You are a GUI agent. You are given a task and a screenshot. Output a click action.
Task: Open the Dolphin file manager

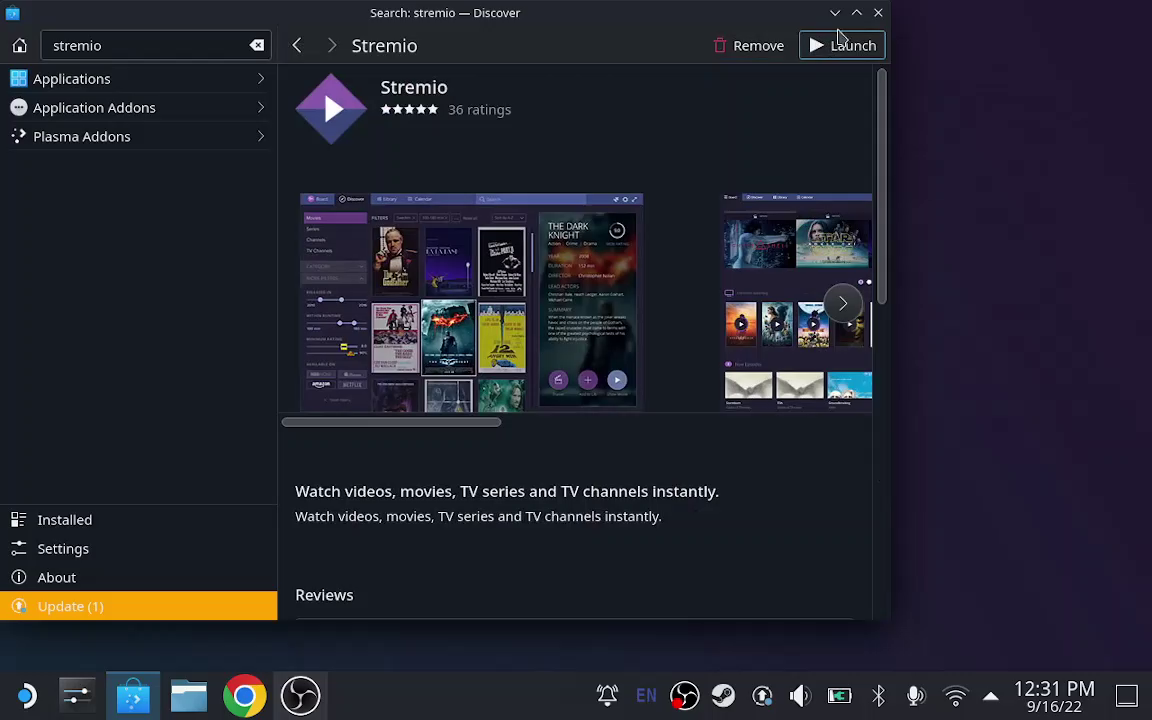[x=189, y=695]
